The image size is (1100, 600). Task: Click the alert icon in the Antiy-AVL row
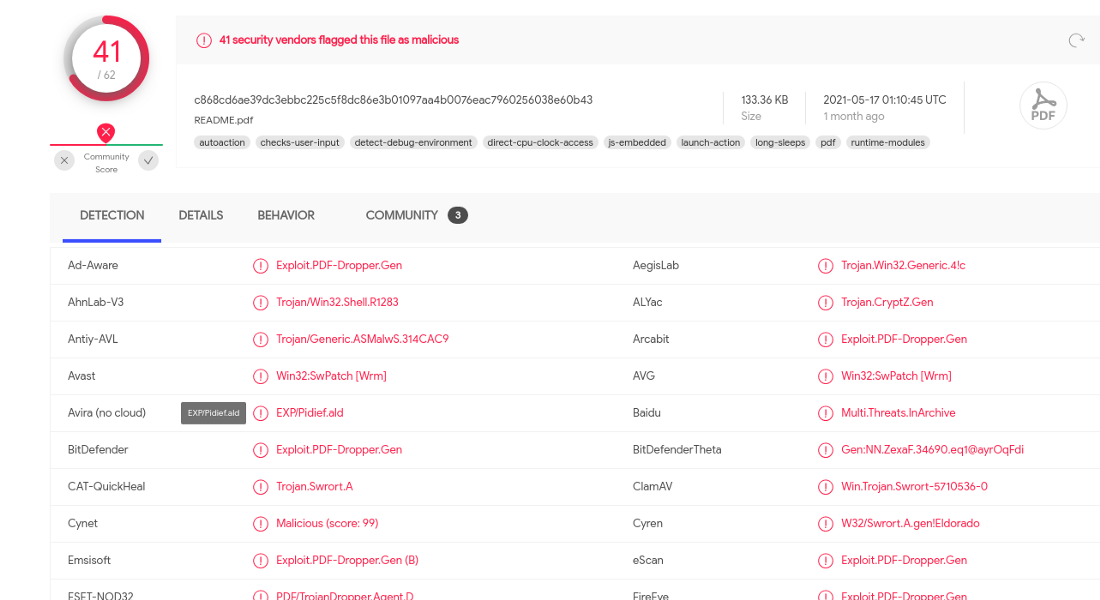point(260,340)
